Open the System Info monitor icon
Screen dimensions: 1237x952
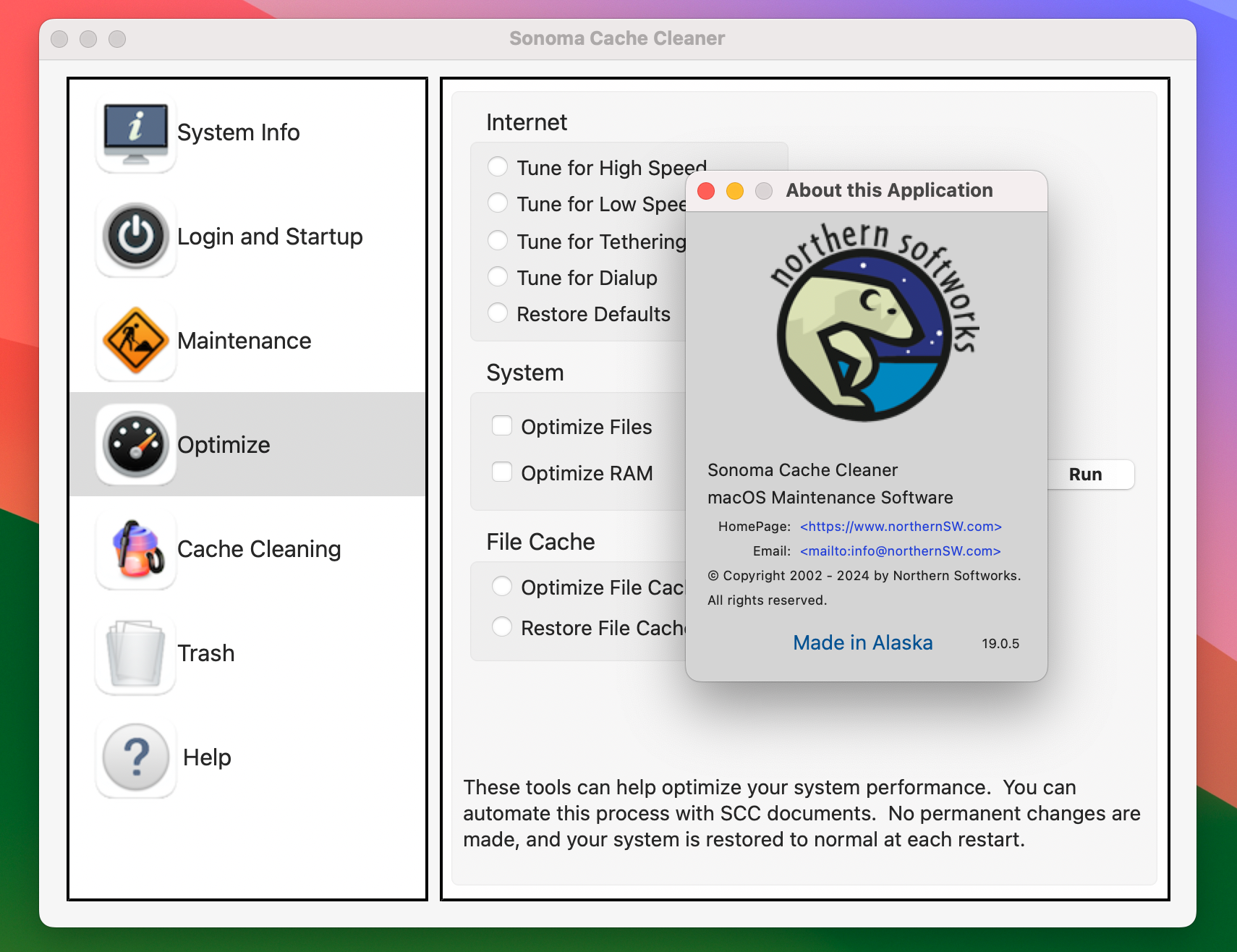coord(136,133)
